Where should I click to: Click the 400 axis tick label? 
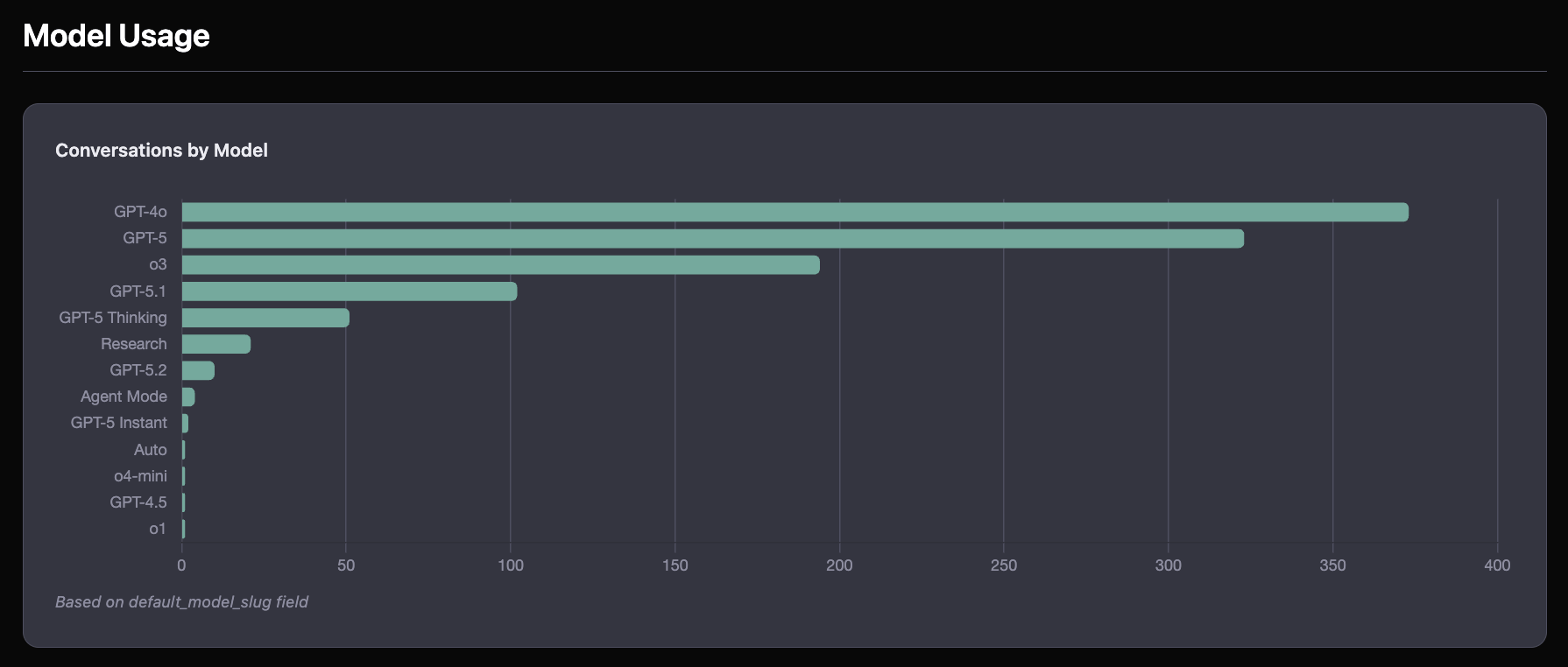tap(1497, 565)
